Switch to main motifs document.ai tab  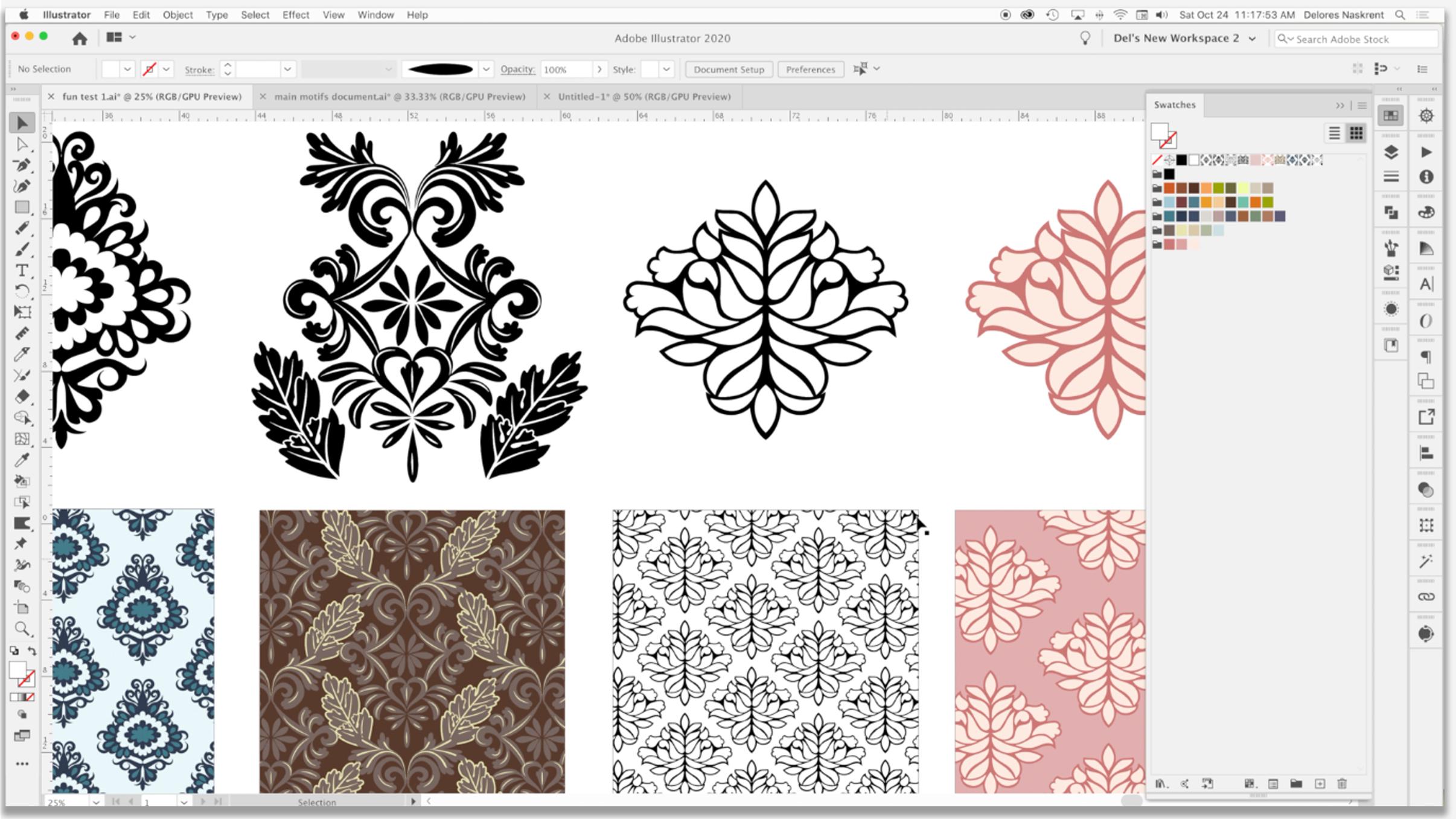399,97
